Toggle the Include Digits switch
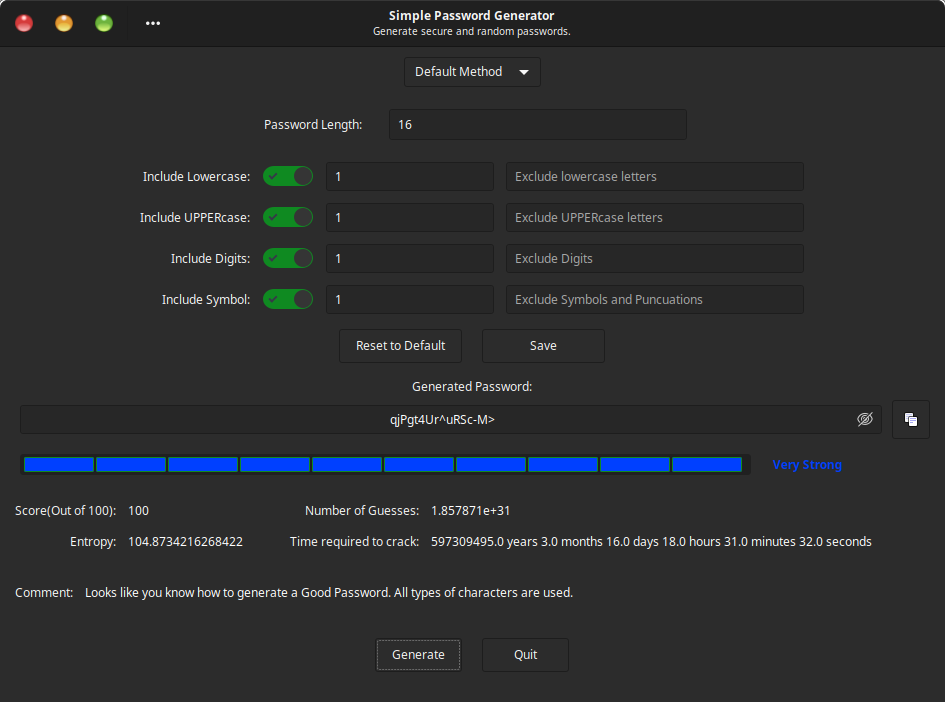Image resolution: width=945 pixels, height=702 pixels. pos(288,259)
